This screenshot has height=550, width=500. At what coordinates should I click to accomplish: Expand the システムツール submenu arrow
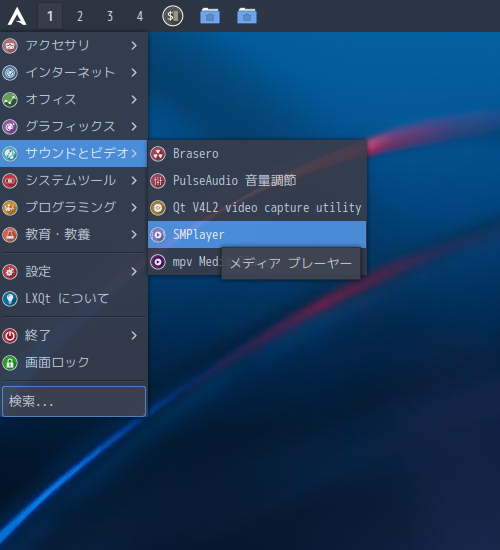[134, 181]
